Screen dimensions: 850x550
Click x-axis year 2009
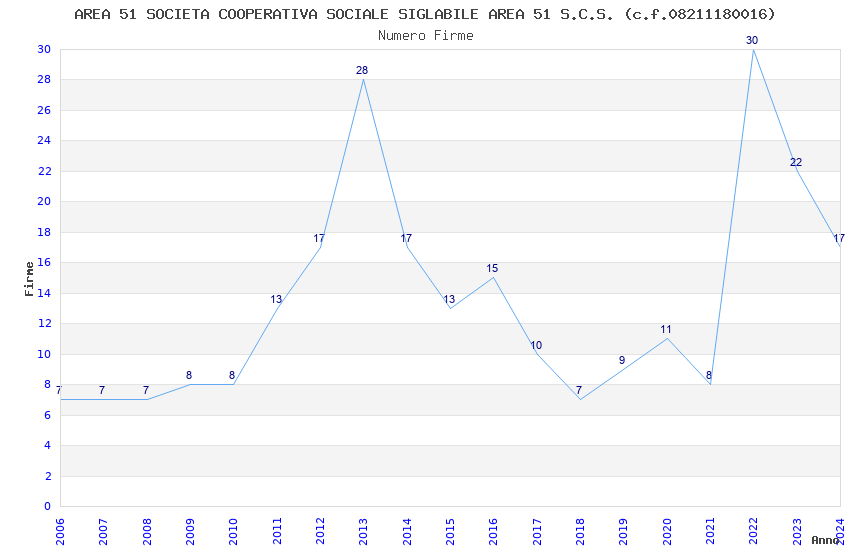coord(190,531)
